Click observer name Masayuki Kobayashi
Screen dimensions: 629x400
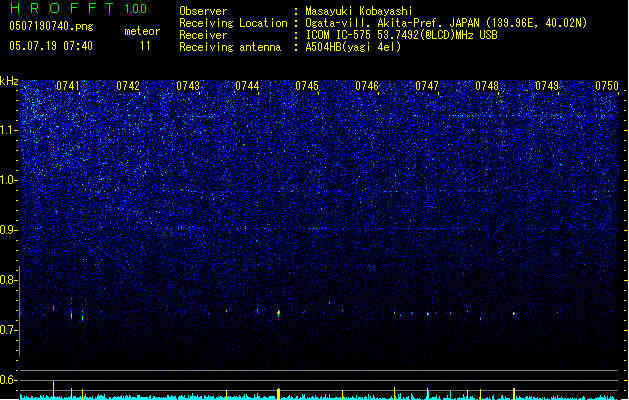359,11
